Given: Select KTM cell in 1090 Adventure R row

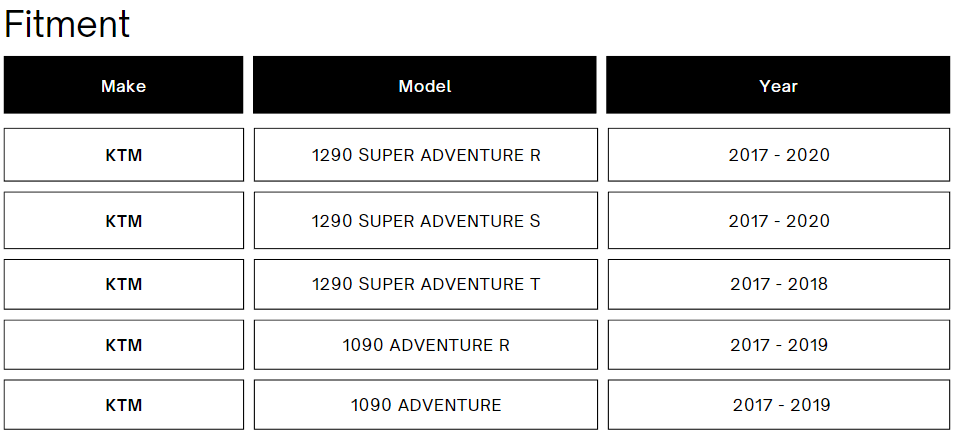Looking at the screenshot, I should (123, 345).
